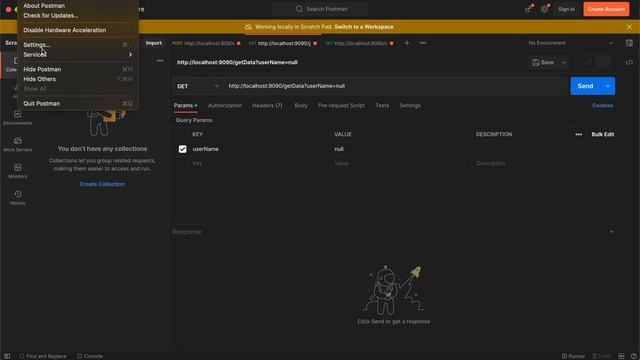Click the request URL input field

pos(395,86)
